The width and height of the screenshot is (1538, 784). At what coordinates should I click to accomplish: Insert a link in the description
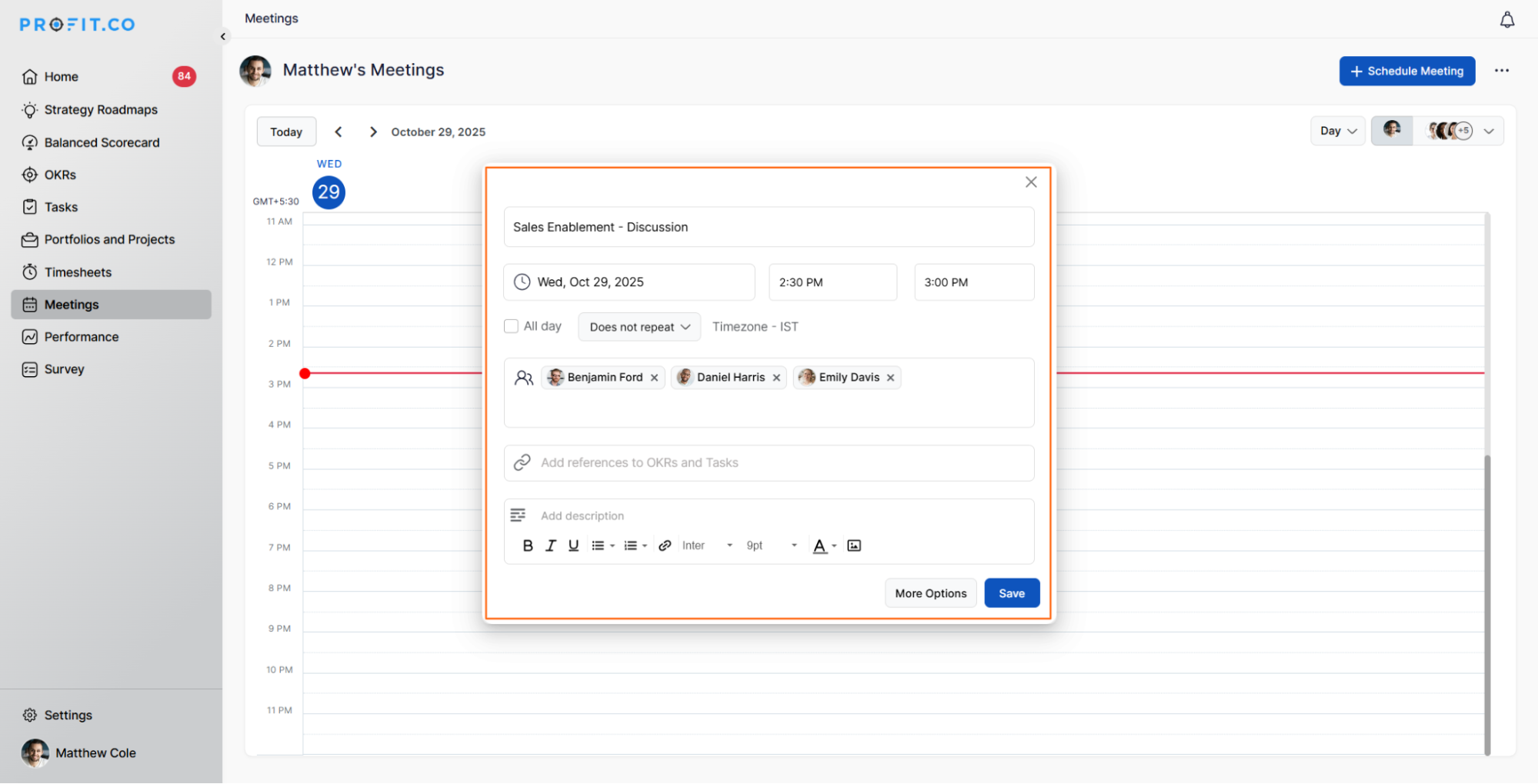point(665,545)
